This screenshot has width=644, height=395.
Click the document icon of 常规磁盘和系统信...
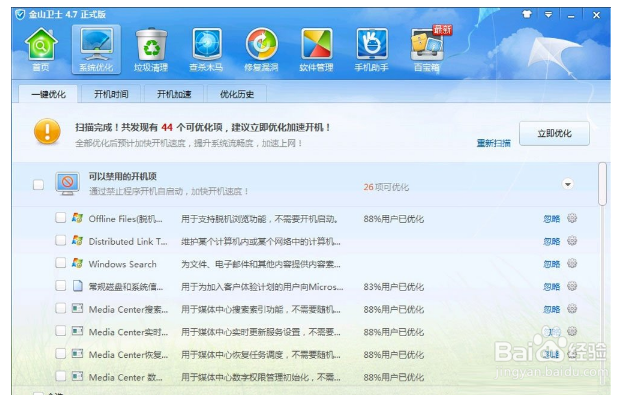(x=77, y=285)
